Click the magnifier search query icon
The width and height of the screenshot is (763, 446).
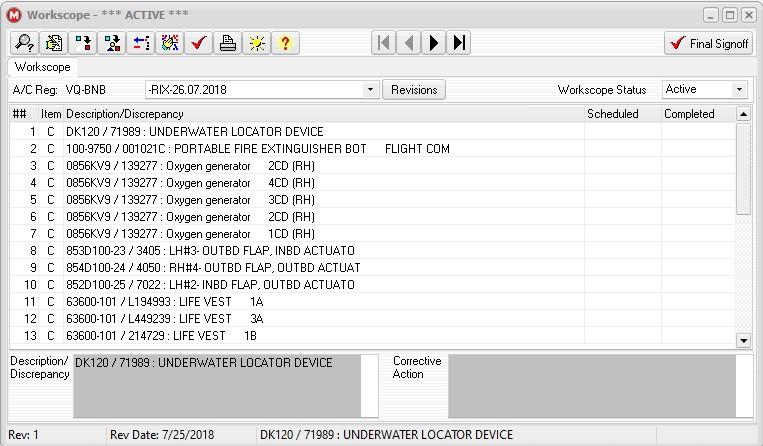24,43
